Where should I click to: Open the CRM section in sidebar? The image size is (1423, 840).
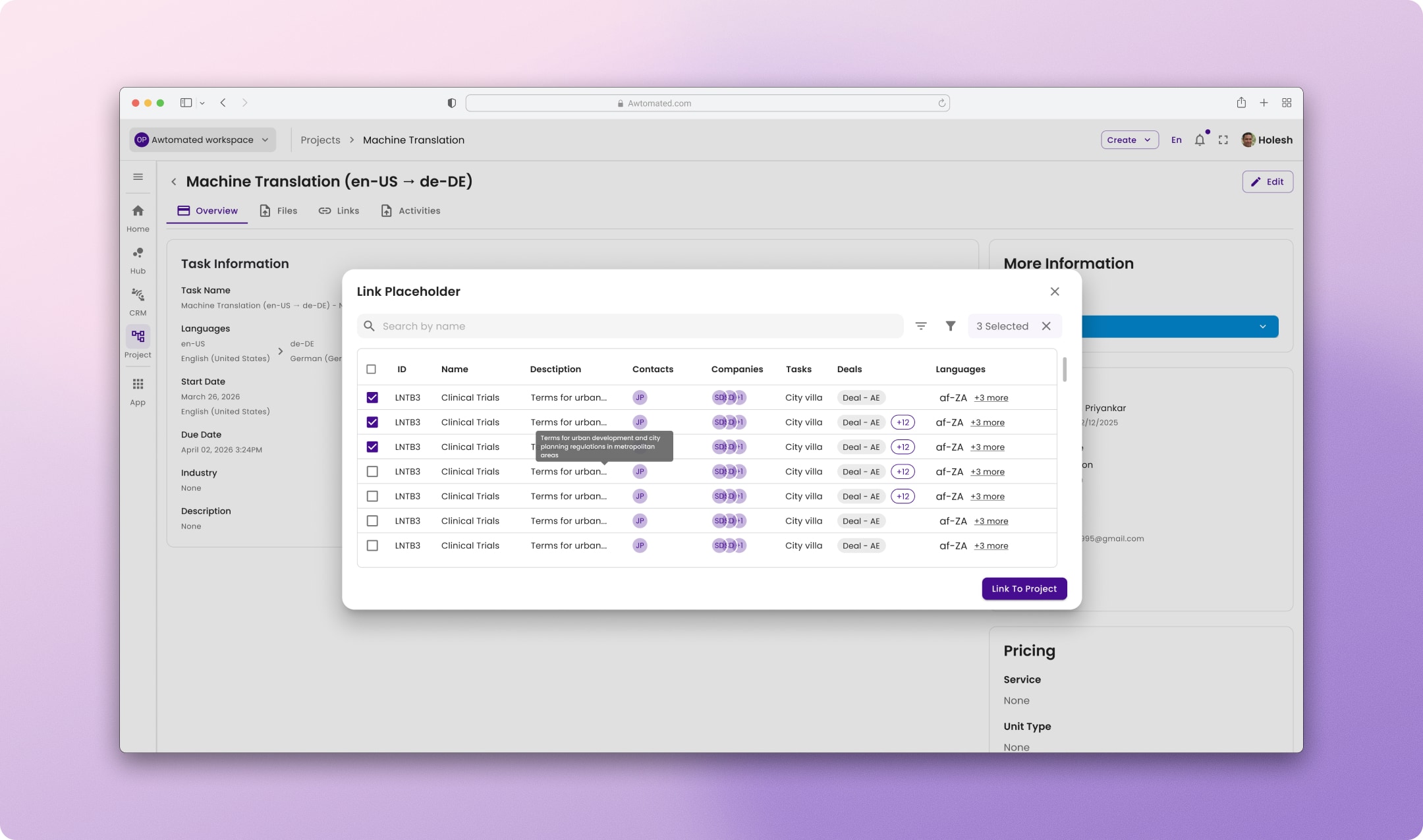138,302
